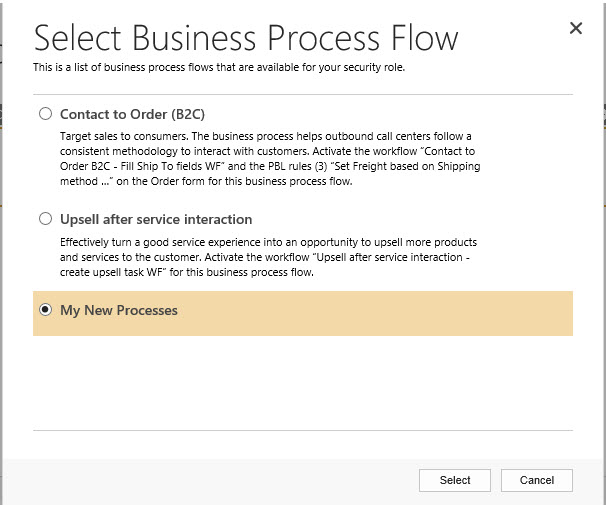
Task: Select the Contact to Order (B2C) radio button
Action: coord(45,114)
